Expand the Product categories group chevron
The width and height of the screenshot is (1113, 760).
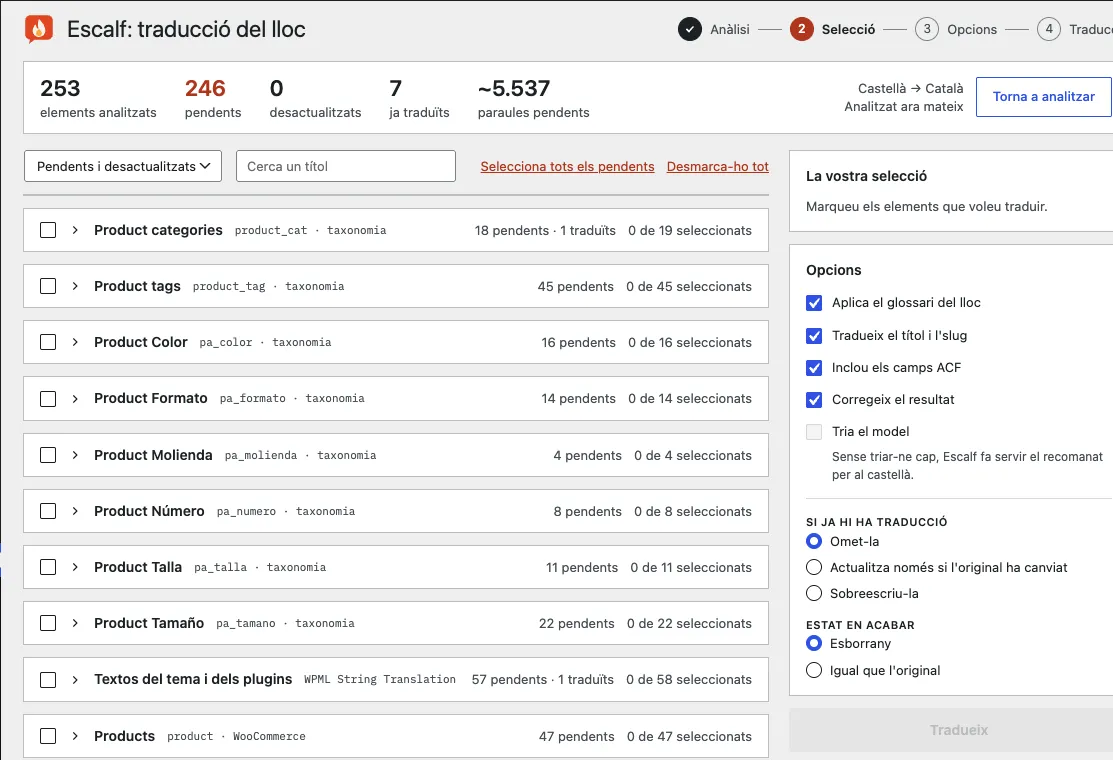(x=75, y=230)
